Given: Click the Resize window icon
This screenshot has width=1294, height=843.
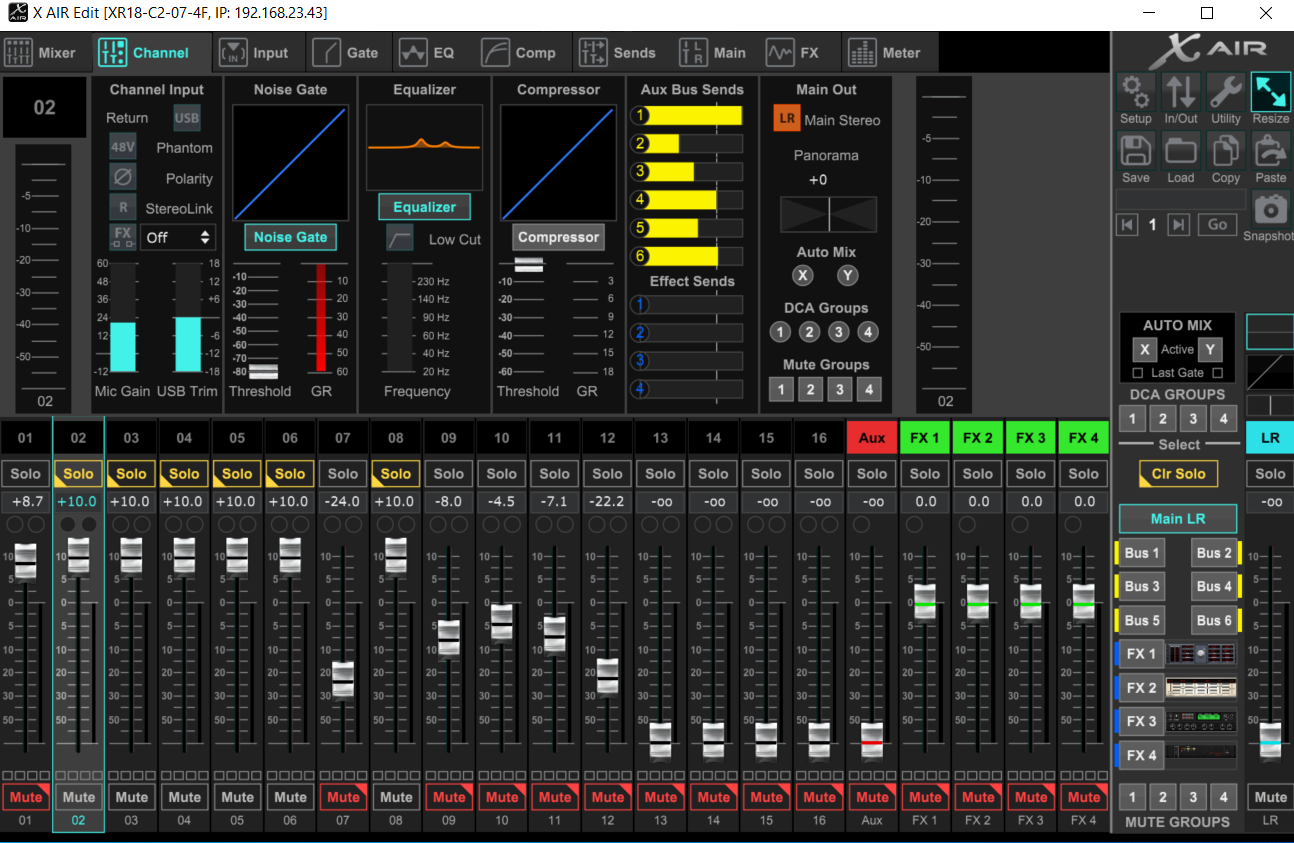Looking at the screenshot, I should point(1271,92).
